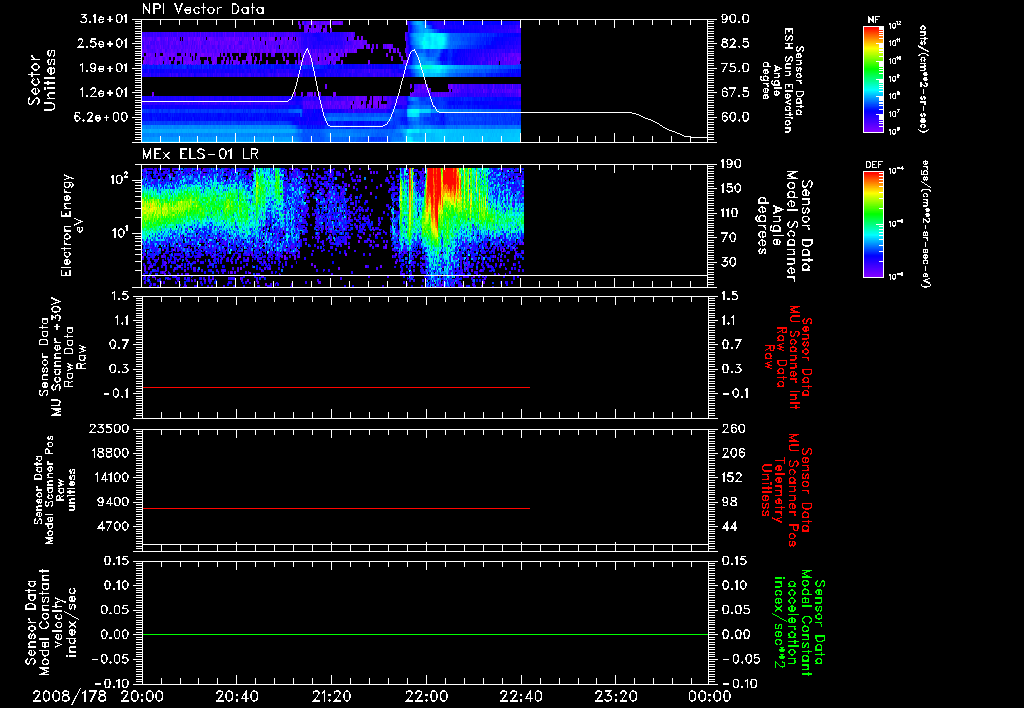1024x708 pixels.
Task: Click the second peak of white elevation curve
Action: tap(413, 51)
